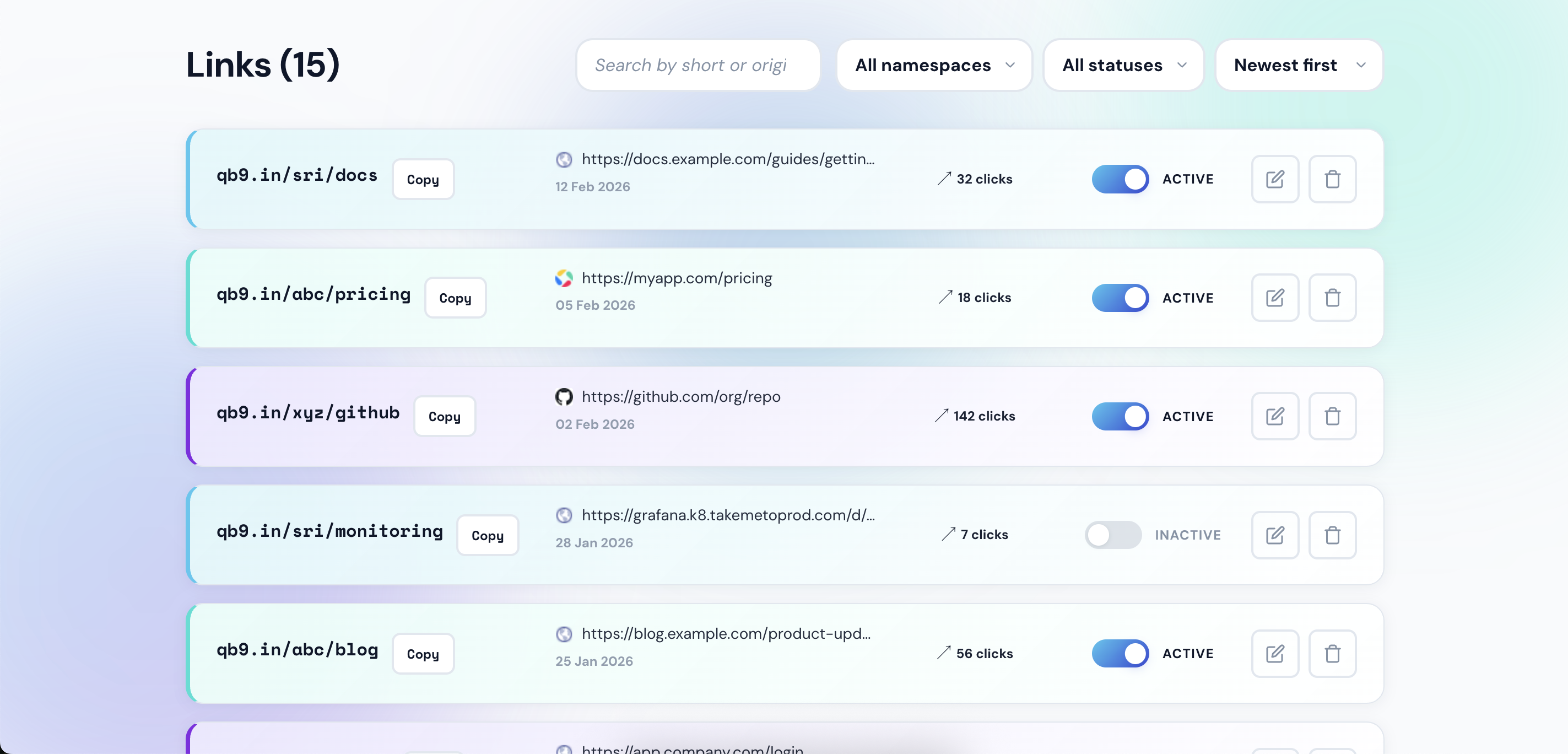The width and height of the screenshot is (1568, 754).
Task: Edit the qb9.in/sri/docs link
Action: [1274, 179]
